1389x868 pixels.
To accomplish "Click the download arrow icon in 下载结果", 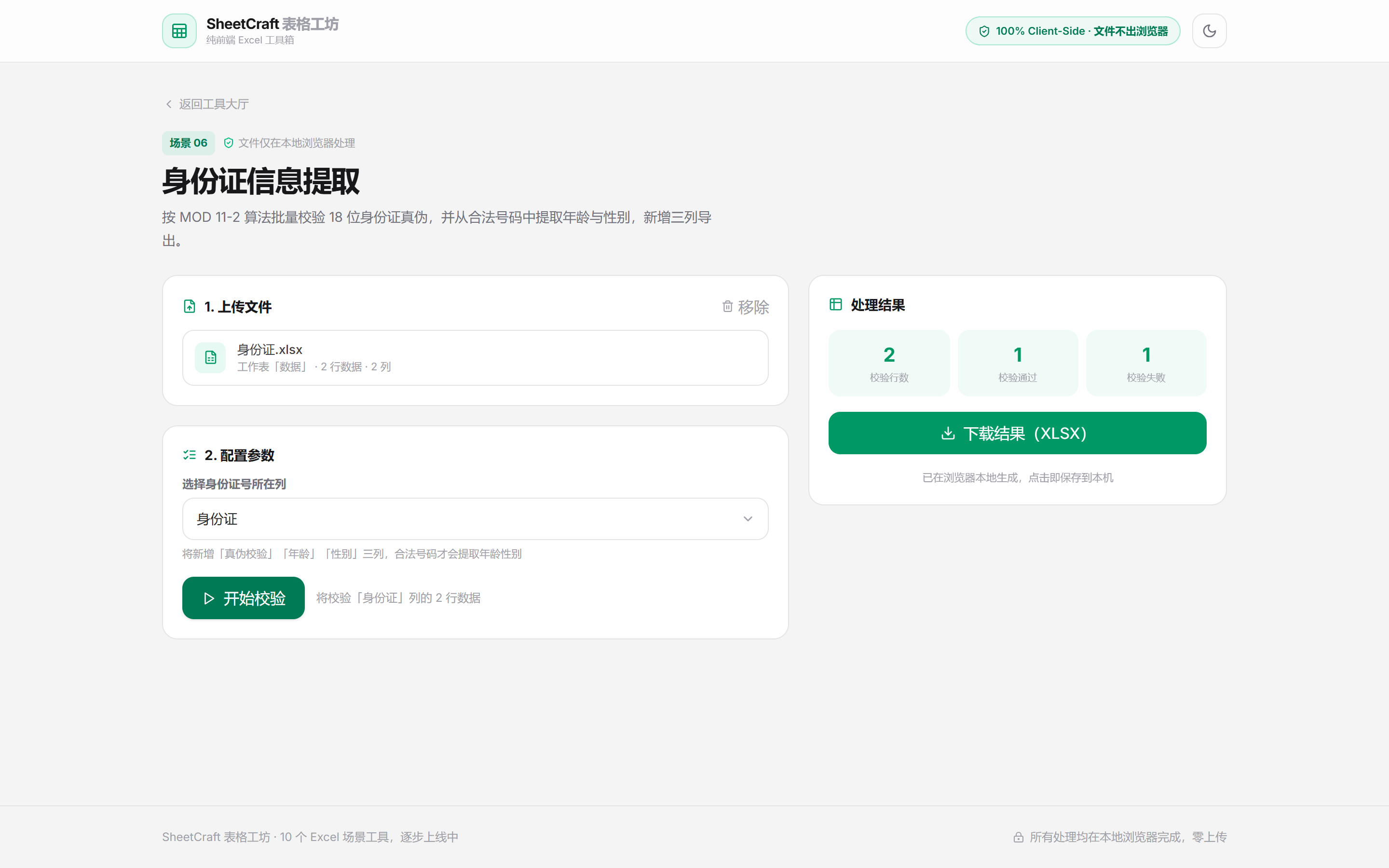I will click(948, 434).
